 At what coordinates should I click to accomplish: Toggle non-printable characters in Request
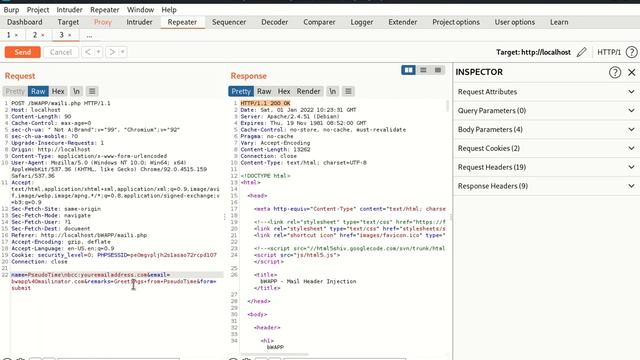(76, 91)
